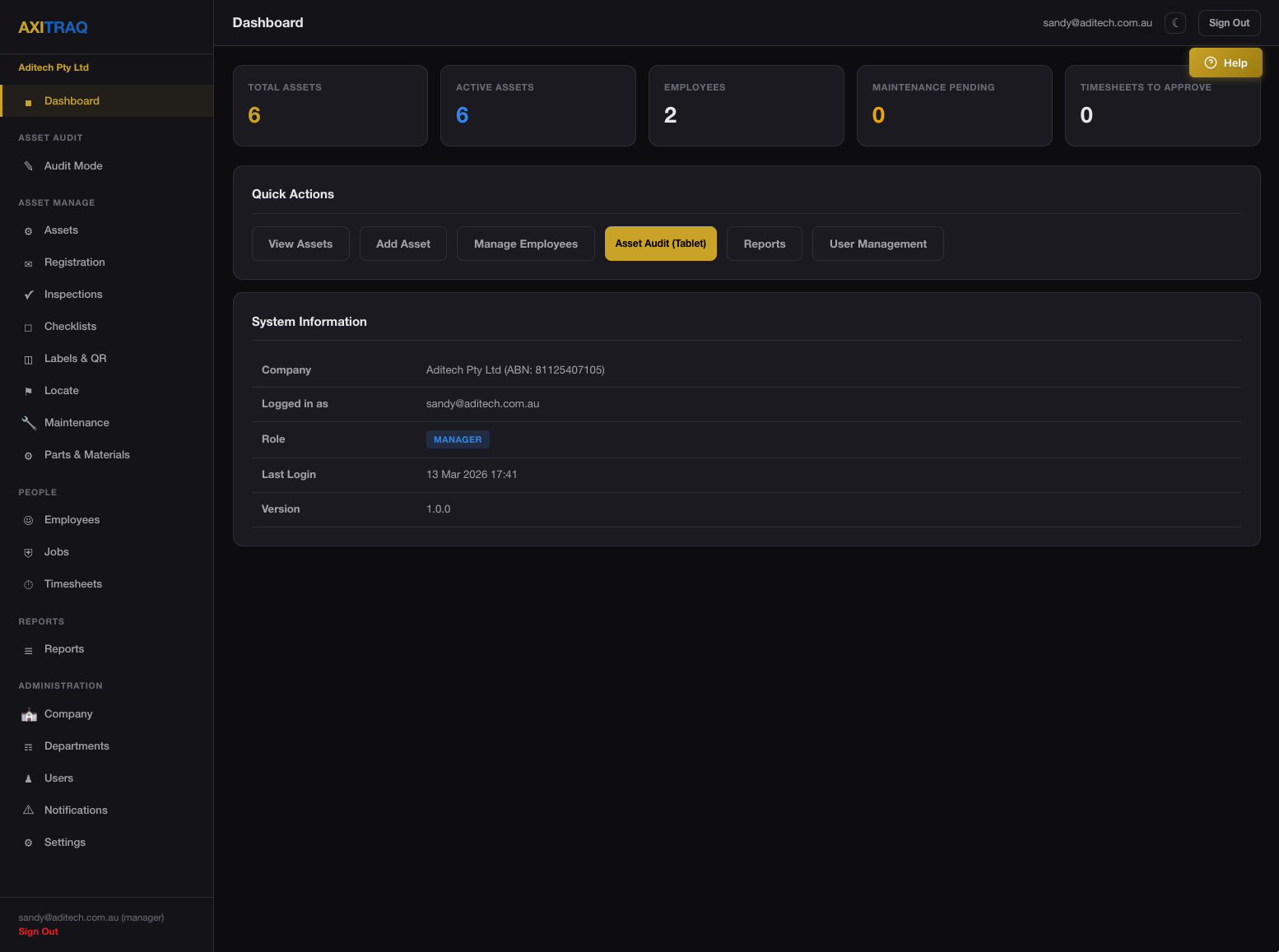Click the Aditech Pty Ltd sidebar company name
Screen dimensions: 1279x952
[x=53, y=67]
